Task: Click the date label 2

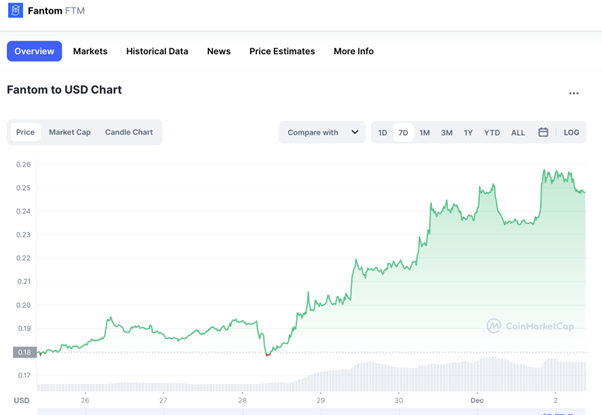Action: (555, 400)
